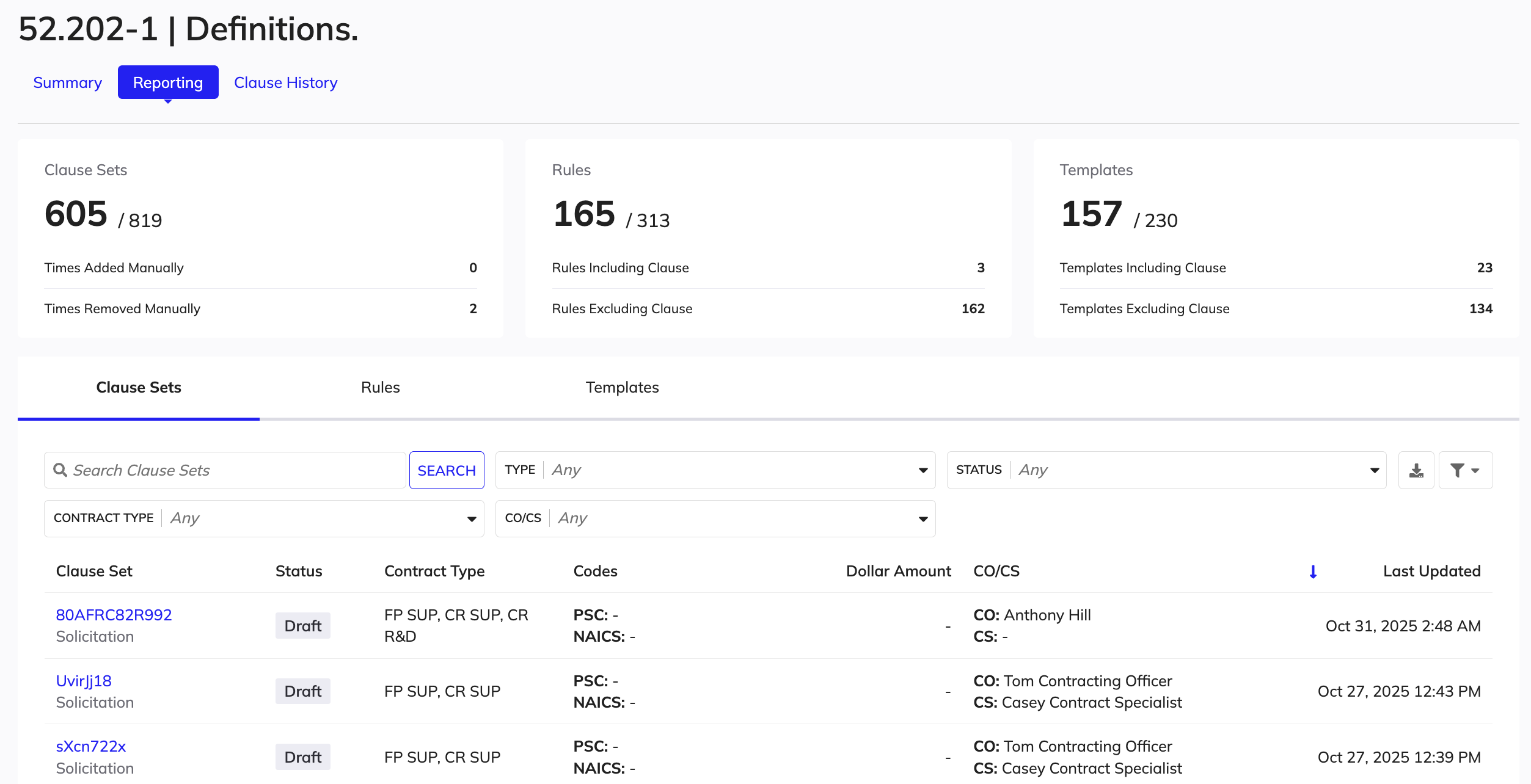Click the Clause Set column header
This screenshot has height=784, width=1531.
tap(94, 572)
